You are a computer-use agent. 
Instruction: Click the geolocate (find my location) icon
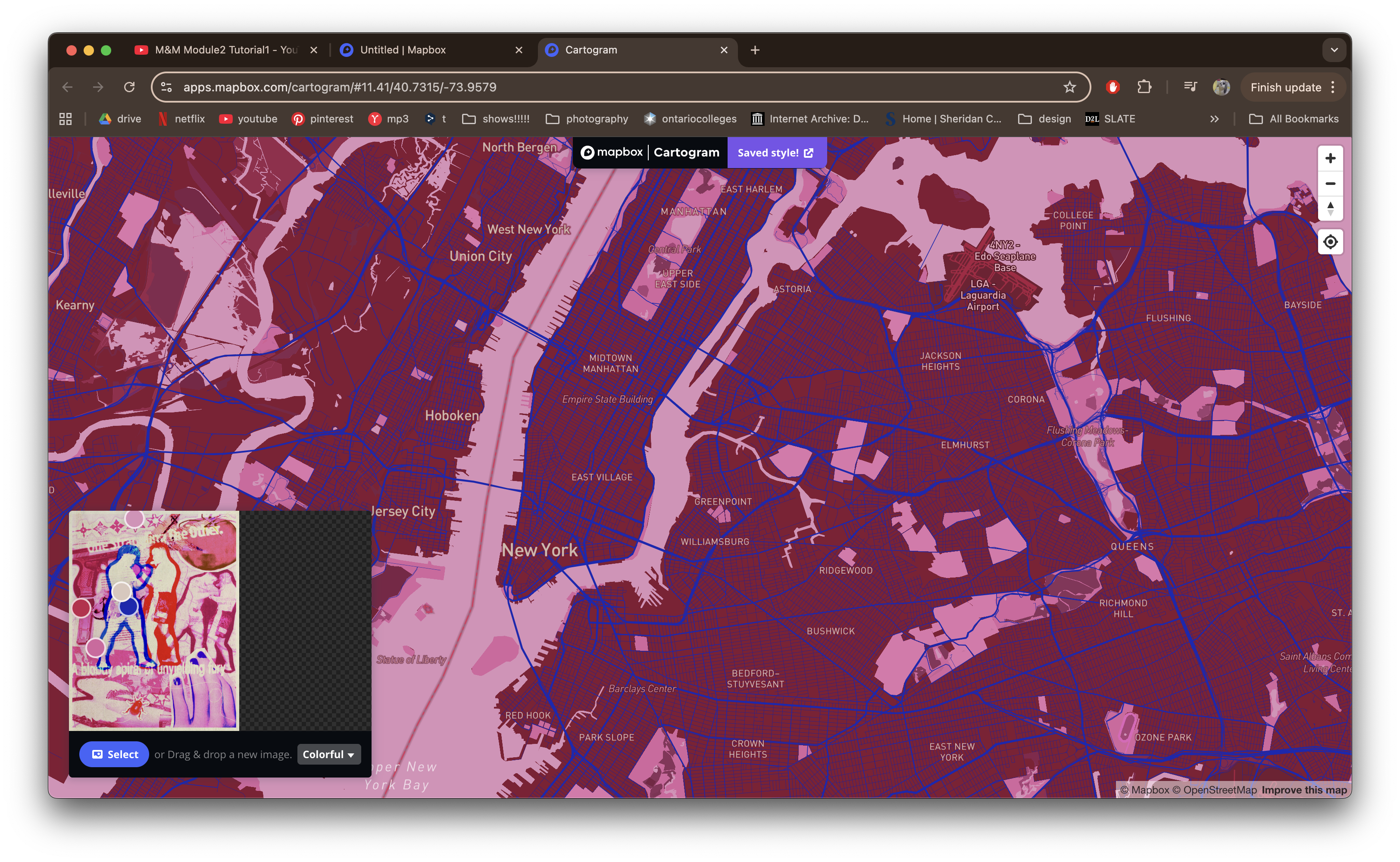click(x=1331, y=242)
